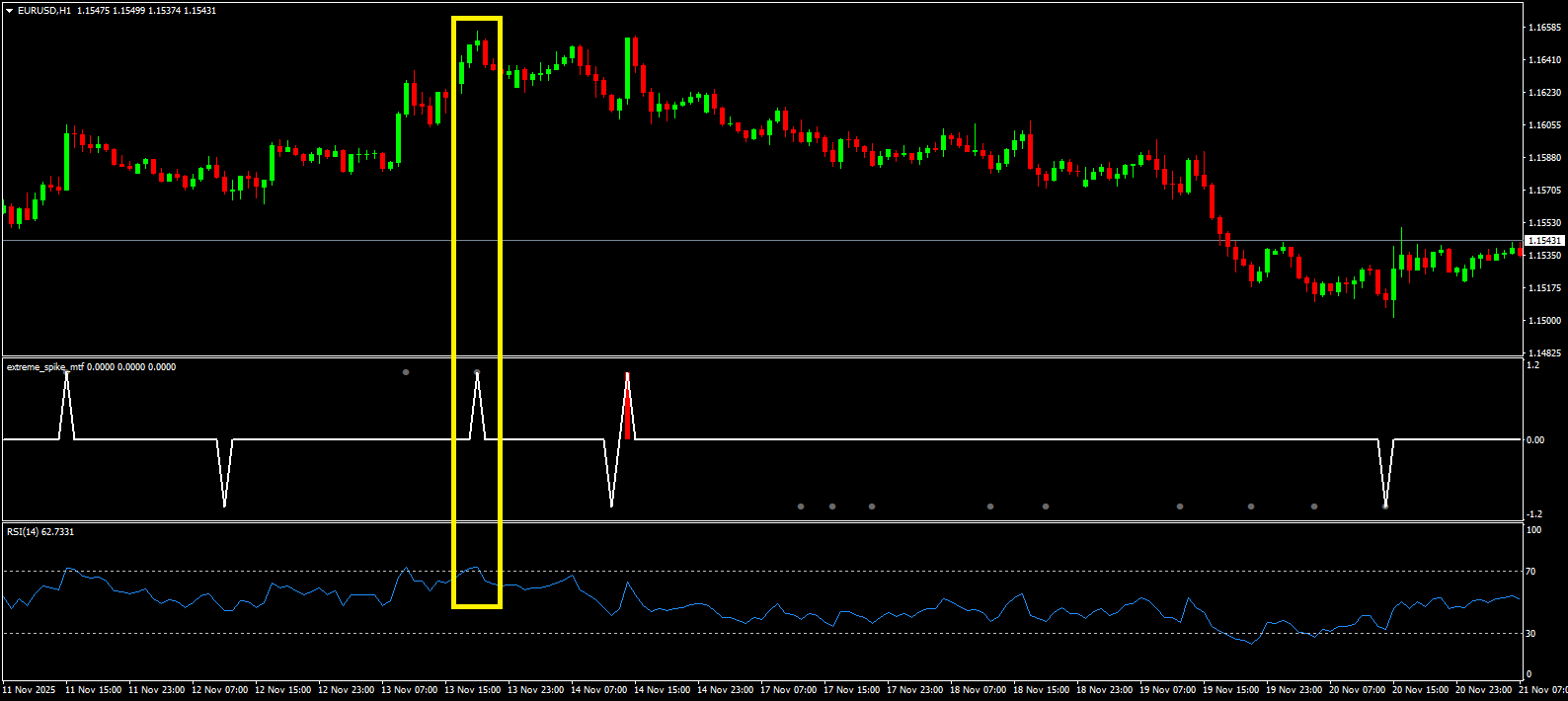Screen dimensions: 1568x701
Task: Click the 1.16585 price scale label
Action: (1544, 28)
